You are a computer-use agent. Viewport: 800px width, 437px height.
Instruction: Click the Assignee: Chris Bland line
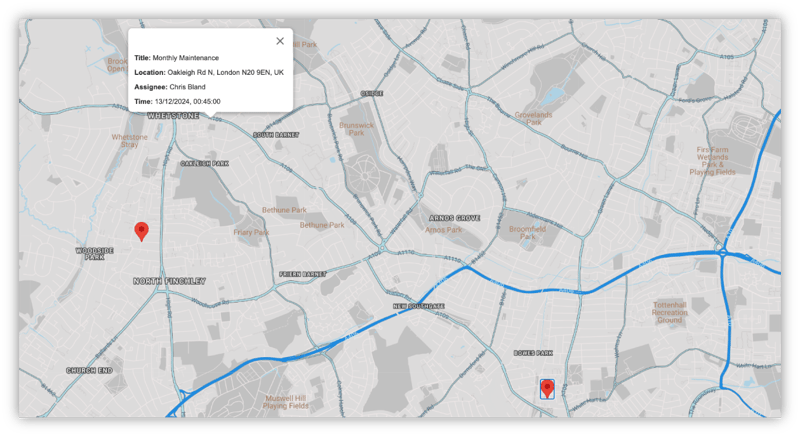[x=170, y=87]
